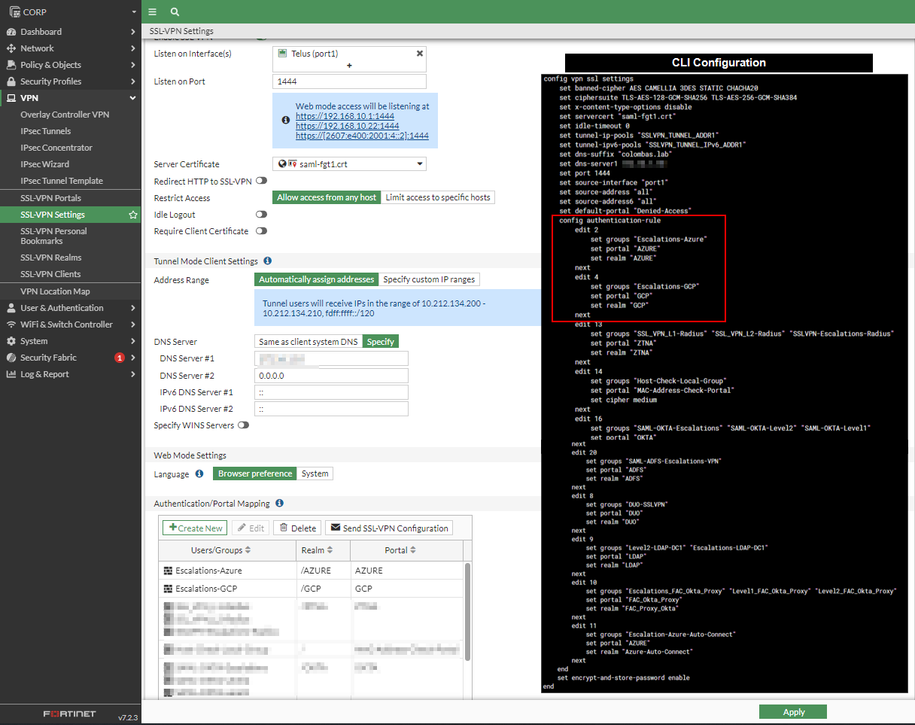The height and width of the screenshot is (725, 915).
Task: Click the search magnifier icon in top bar
Action: pos(175,12)
